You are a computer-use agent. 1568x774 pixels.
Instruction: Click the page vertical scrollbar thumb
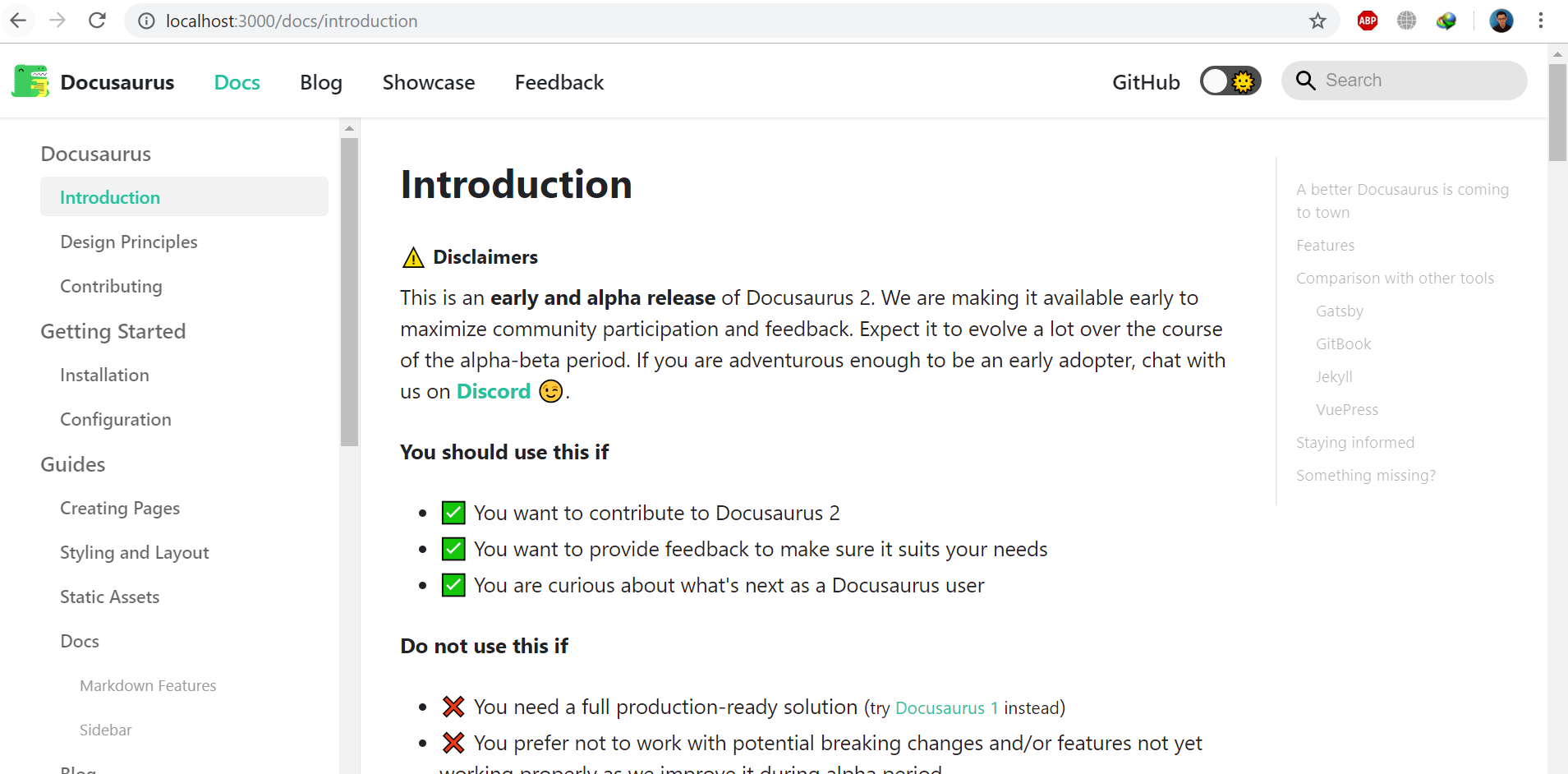click(1557, 112)
